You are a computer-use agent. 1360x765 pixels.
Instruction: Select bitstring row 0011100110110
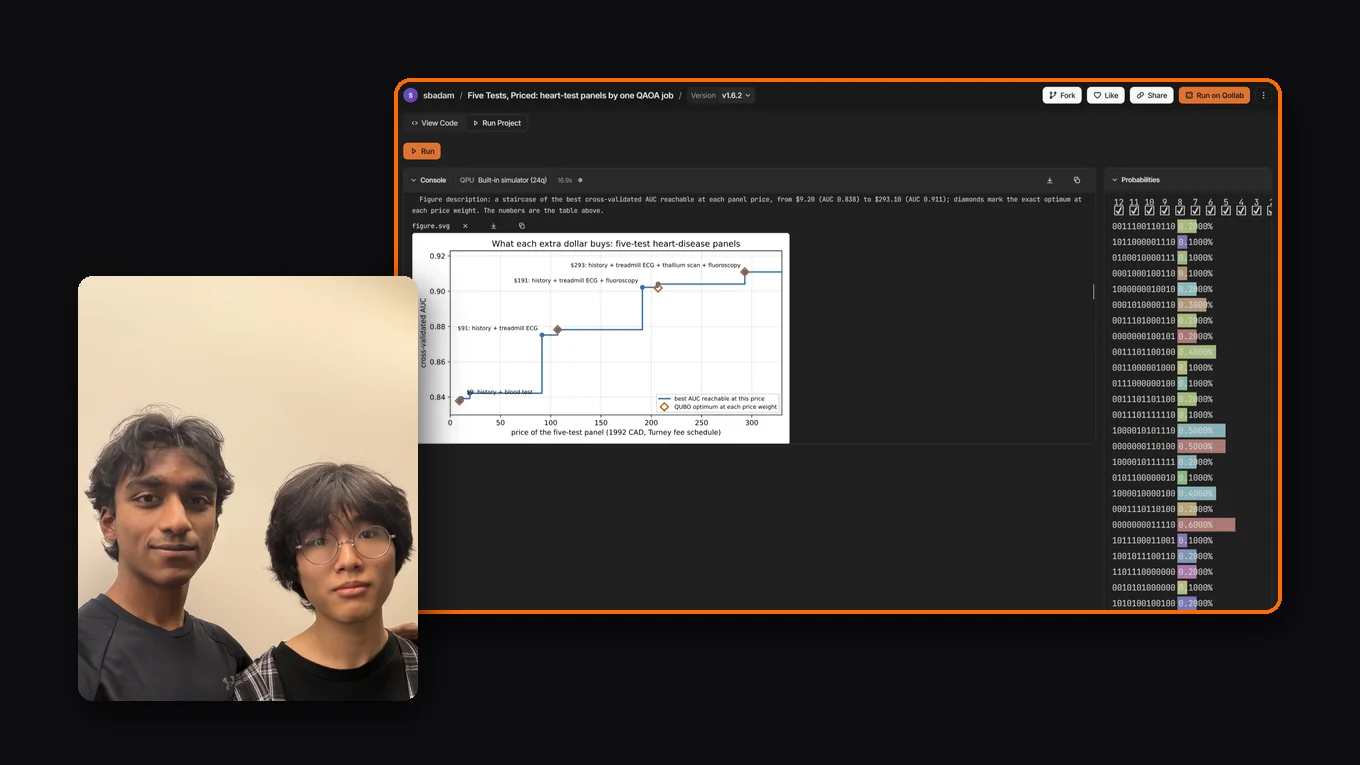[1144, 226]
